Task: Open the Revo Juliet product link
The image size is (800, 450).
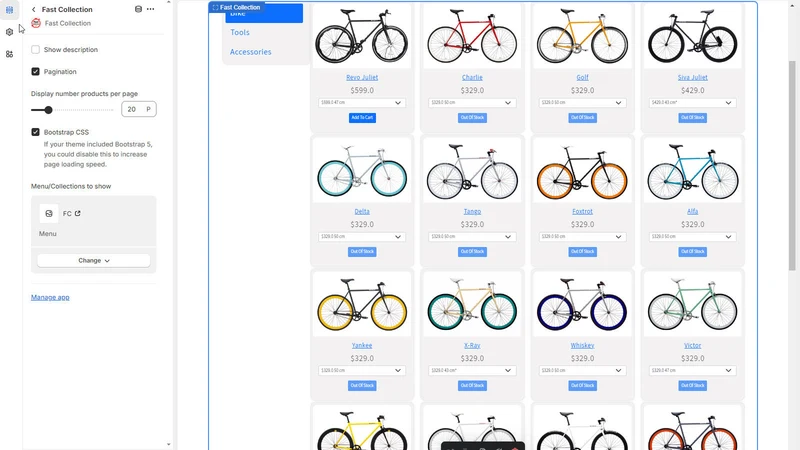Action: coord(362,78)
